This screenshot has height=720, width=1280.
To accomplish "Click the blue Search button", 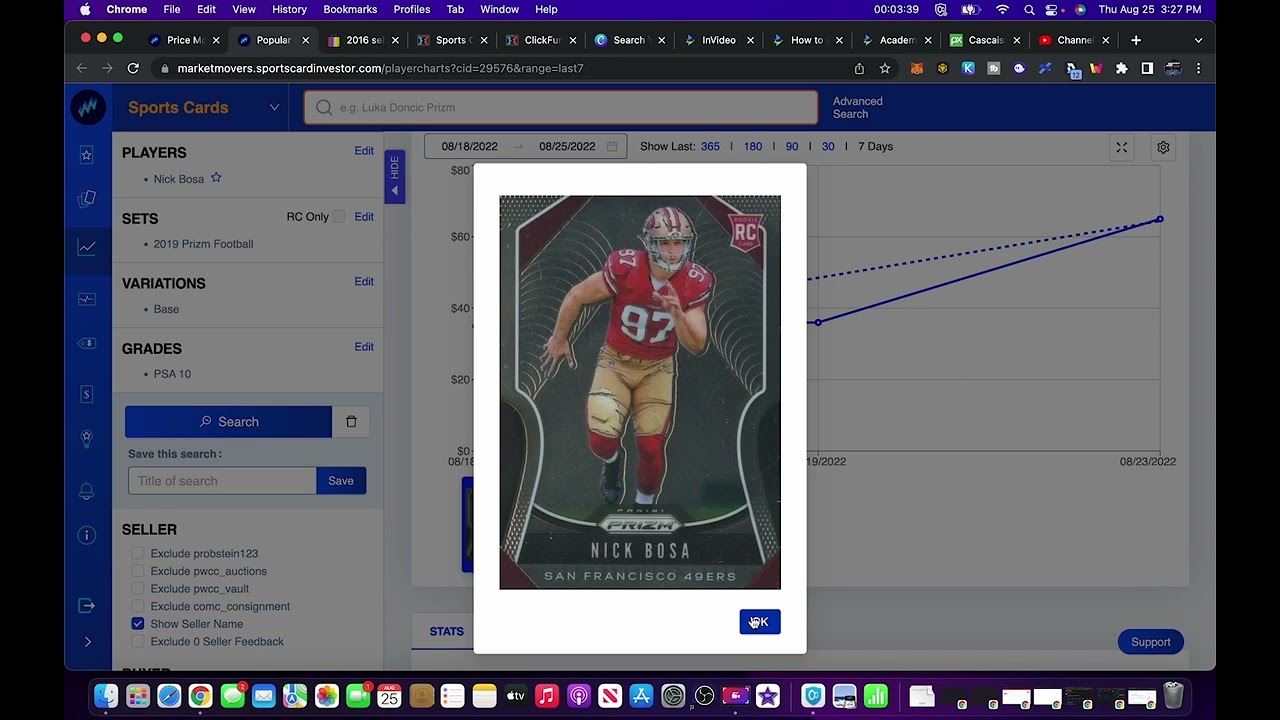I will pyautogui.click(x=228, y=422).
